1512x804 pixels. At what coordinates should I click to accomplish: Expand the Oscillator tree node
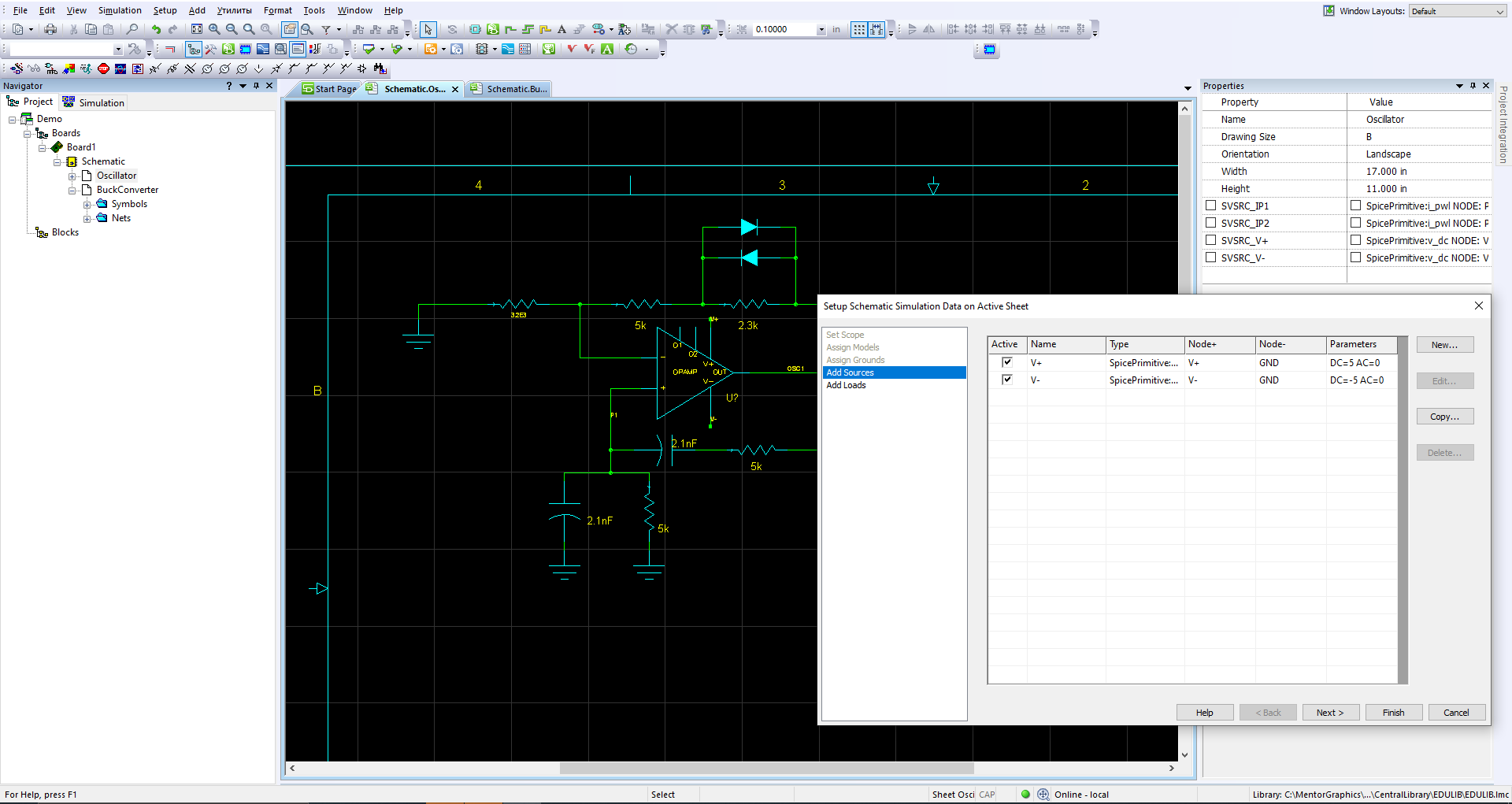tap(72, 176)
